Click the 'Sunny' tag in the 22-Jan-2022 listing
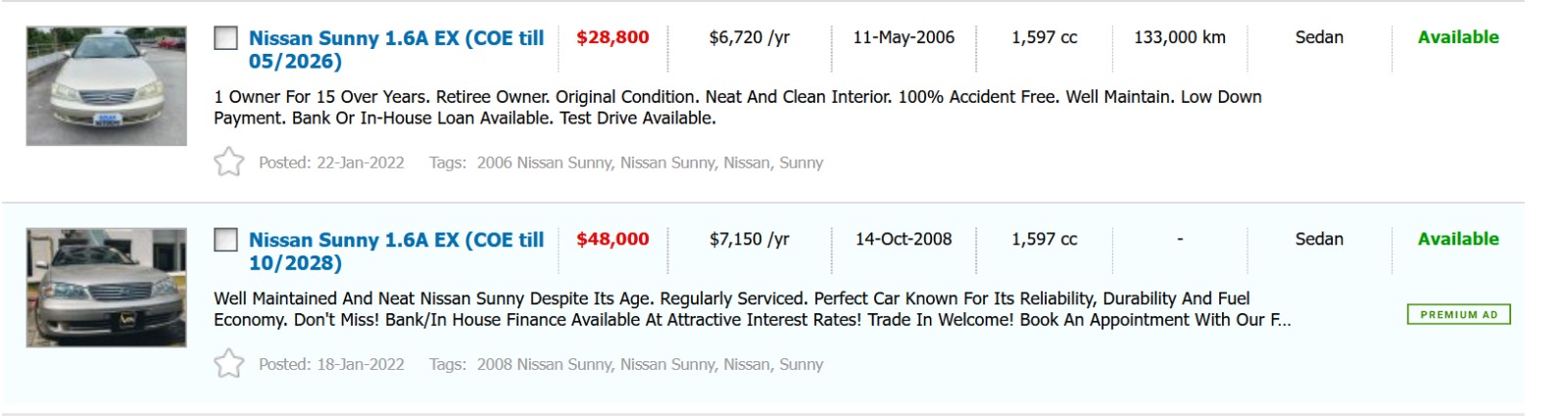 pyautogui.click(x=801, y=162)
